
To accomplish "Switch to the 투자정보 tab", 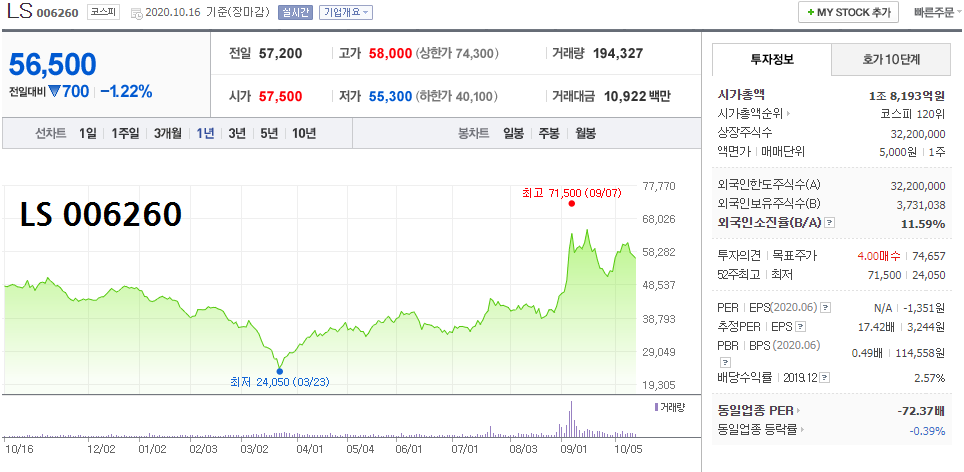I will point(772,60).
